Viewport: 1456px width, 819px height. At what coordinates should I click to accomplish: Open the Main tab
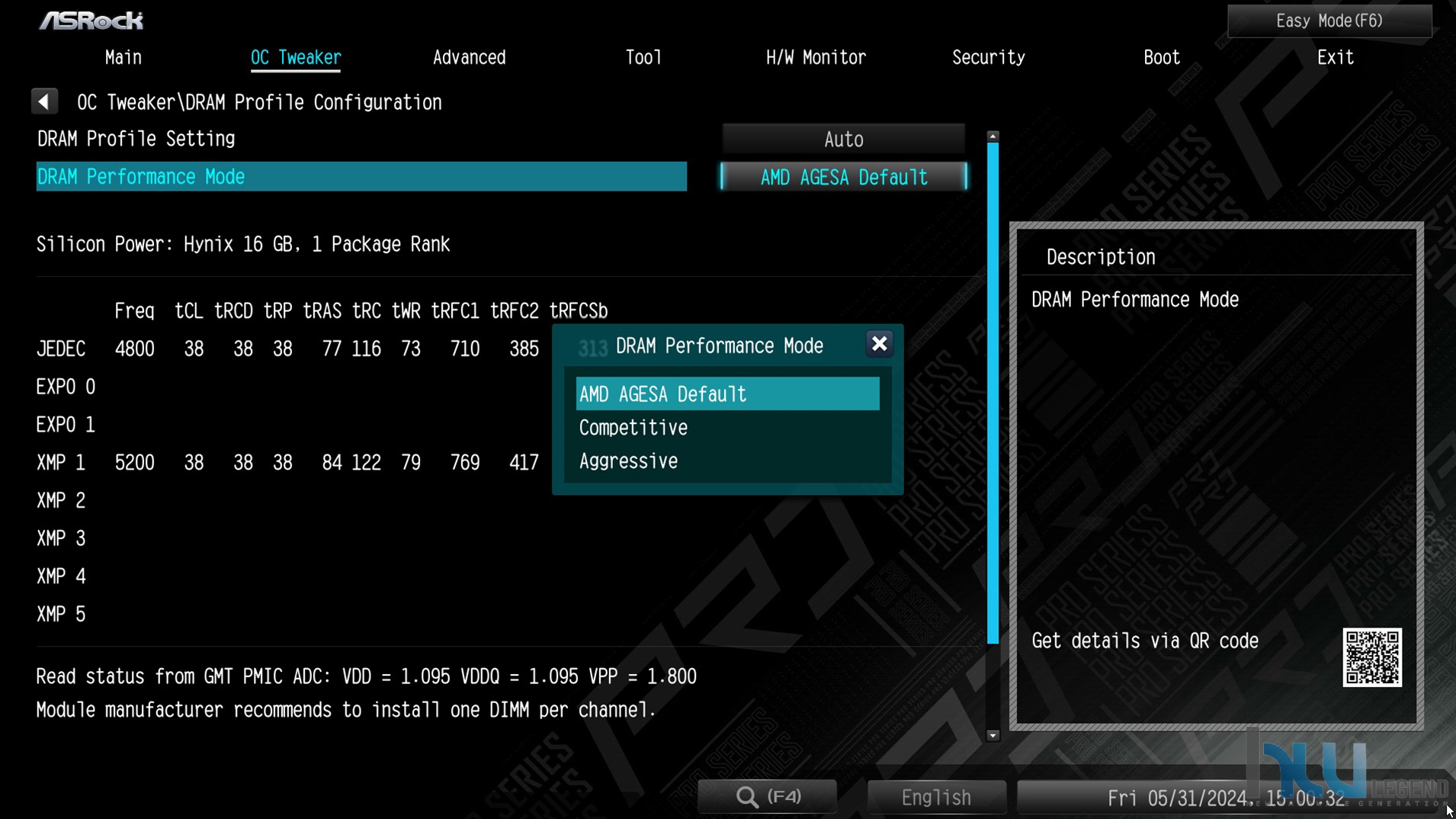pos(123,58)
